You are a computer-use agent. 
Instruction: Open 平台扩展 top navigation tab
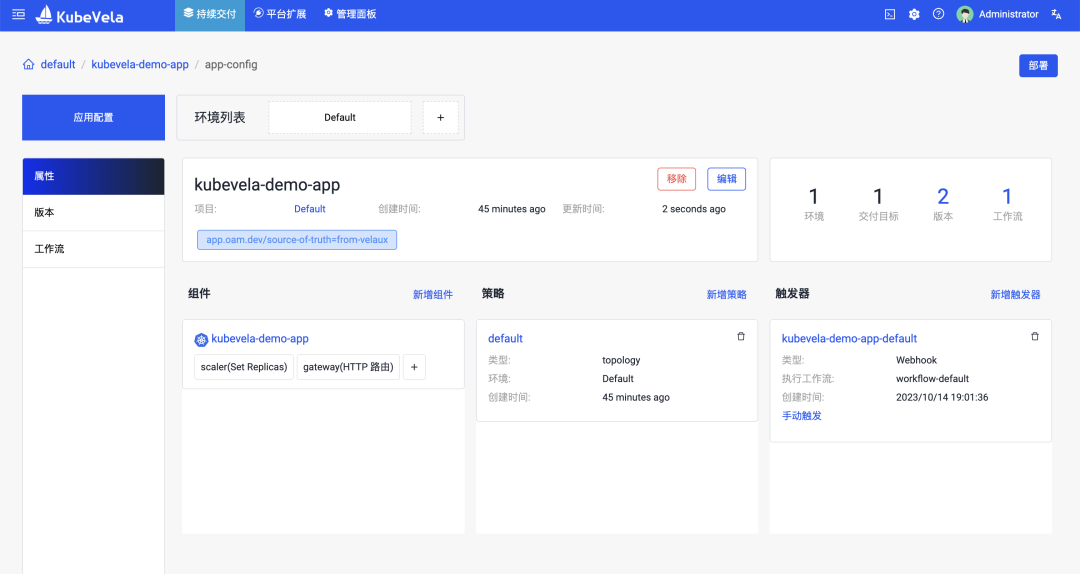point(280,14)
